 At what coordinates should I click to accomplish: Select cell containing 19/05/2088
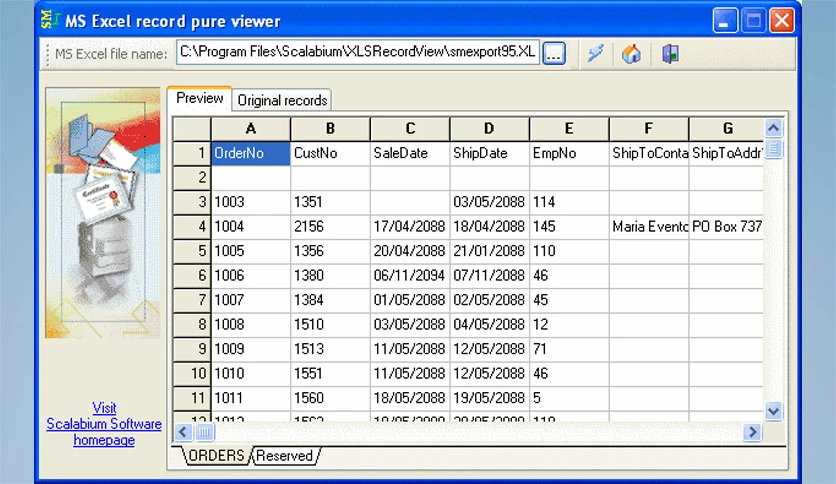(x=489, y=398)
